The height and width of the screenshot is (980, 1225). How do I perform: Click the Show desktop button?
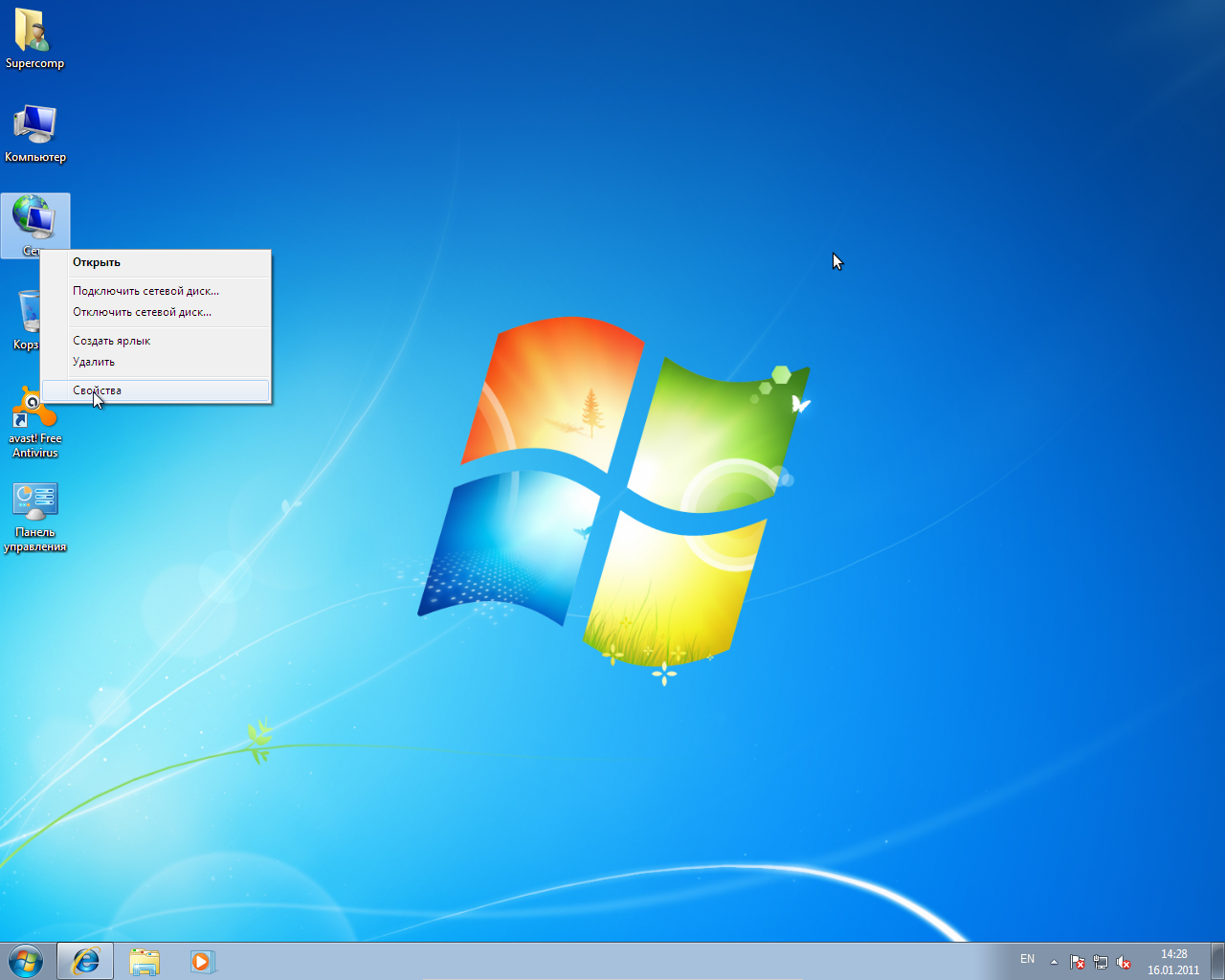pyautogui.click(x=1217, y=961)
